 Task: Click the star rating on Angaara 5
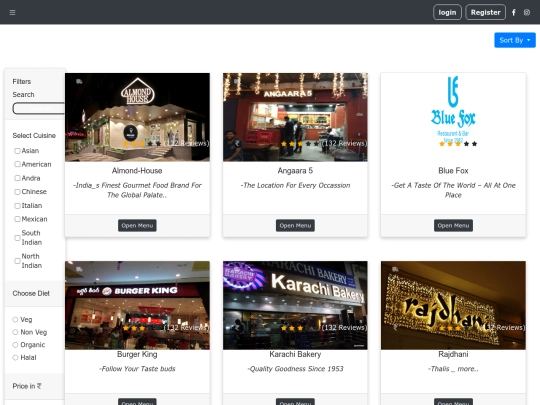pyautogui.click(x=300, y=144)
